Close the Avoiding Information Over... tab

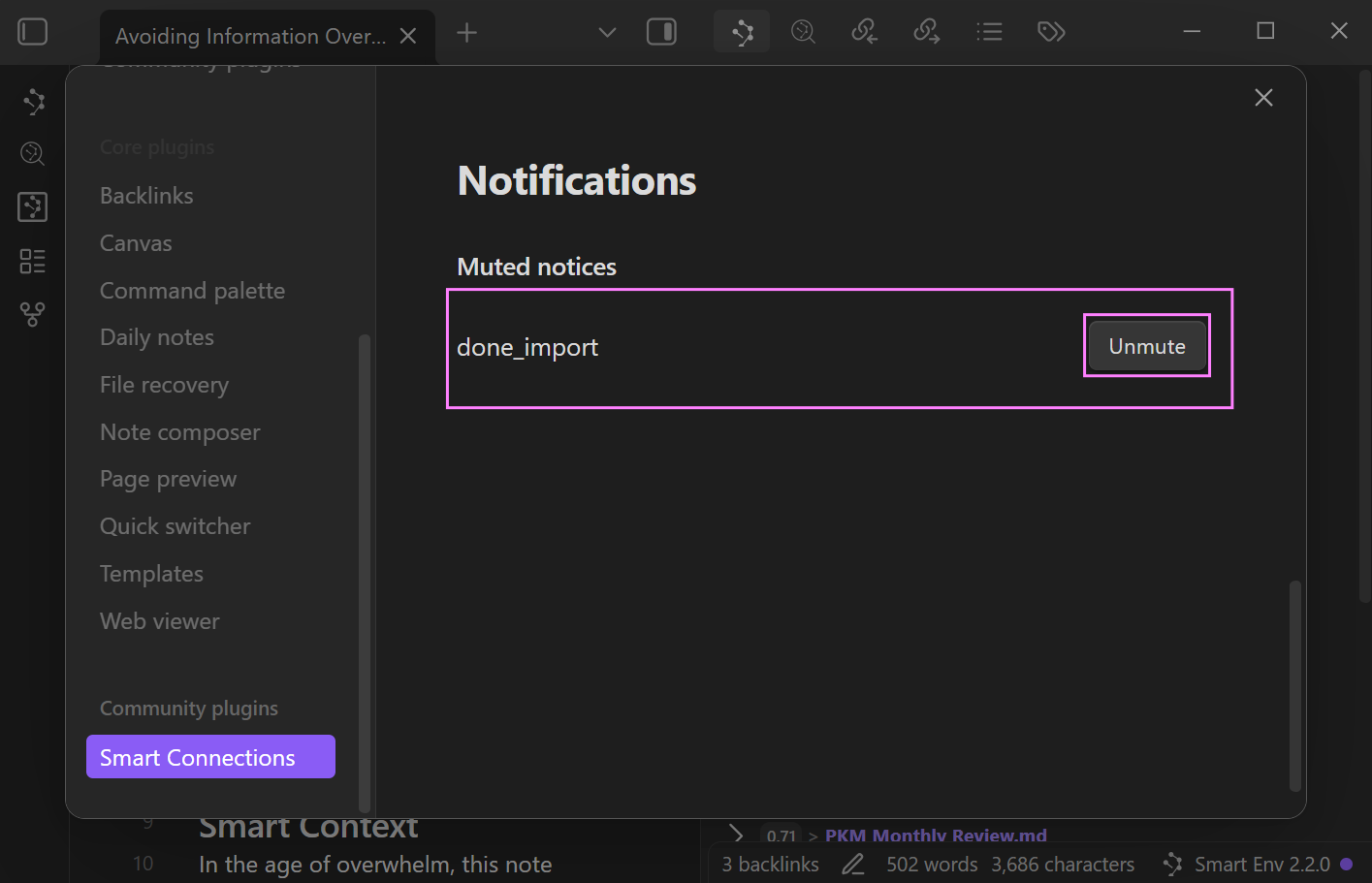point(408,36)
